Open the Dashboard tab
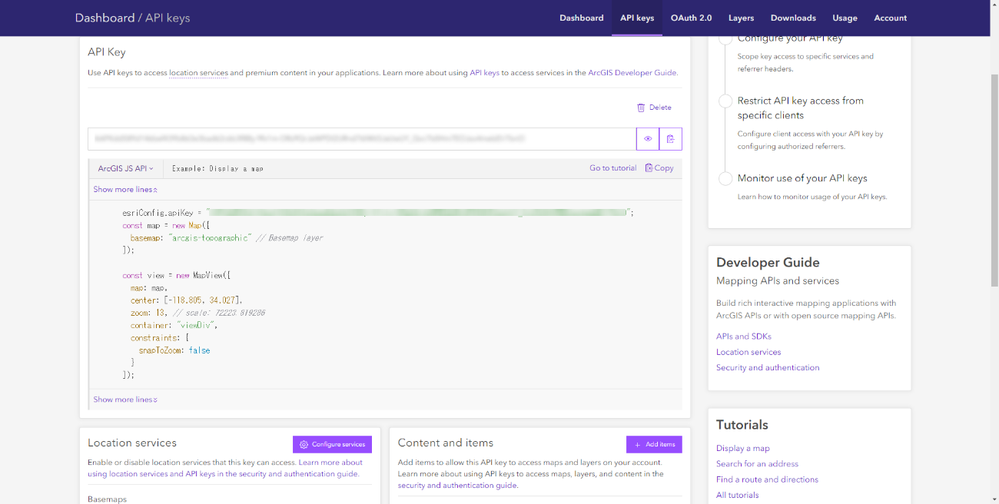The height and width of the screenshot is (504, 999). [x=581, y=18]
